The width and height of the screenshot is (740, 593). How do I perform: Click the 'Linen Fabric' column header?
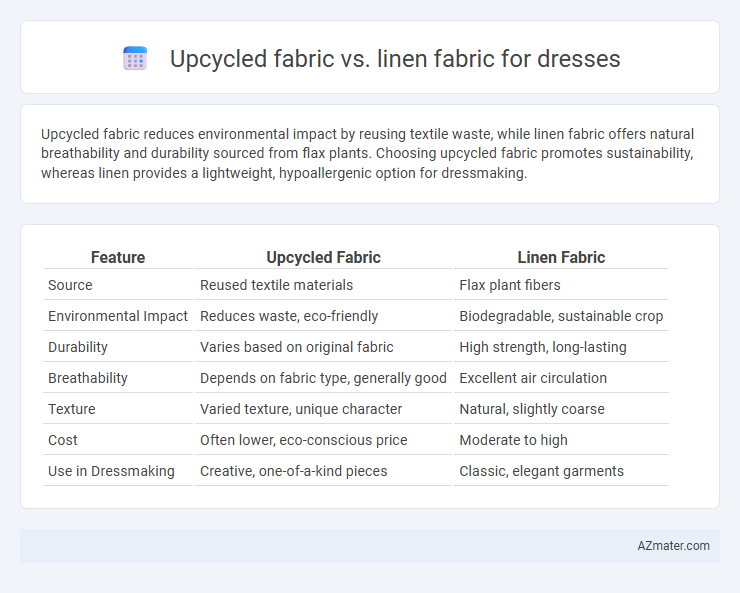click(561, 257)
